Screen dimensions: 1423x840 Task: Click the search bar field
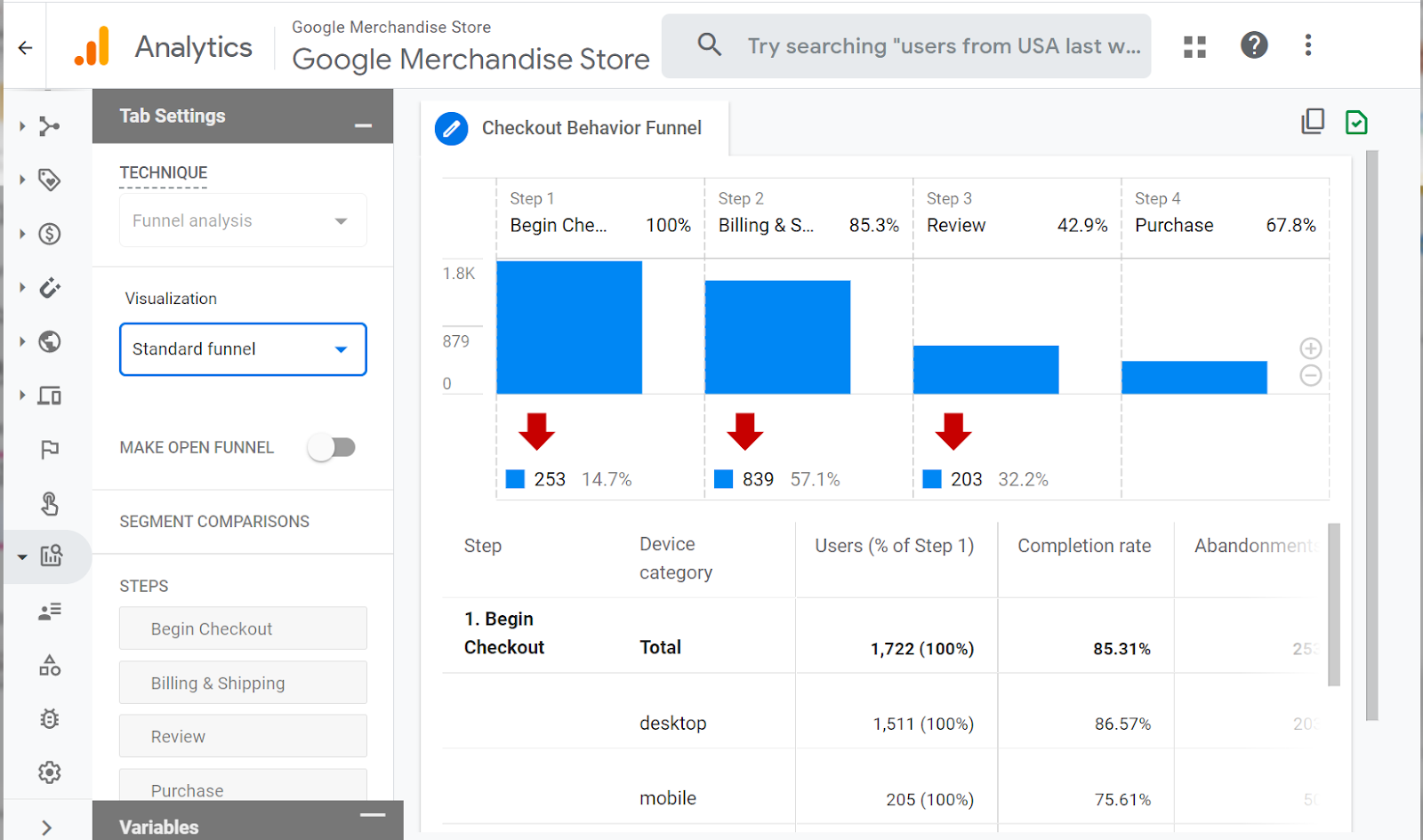[943, 46]
